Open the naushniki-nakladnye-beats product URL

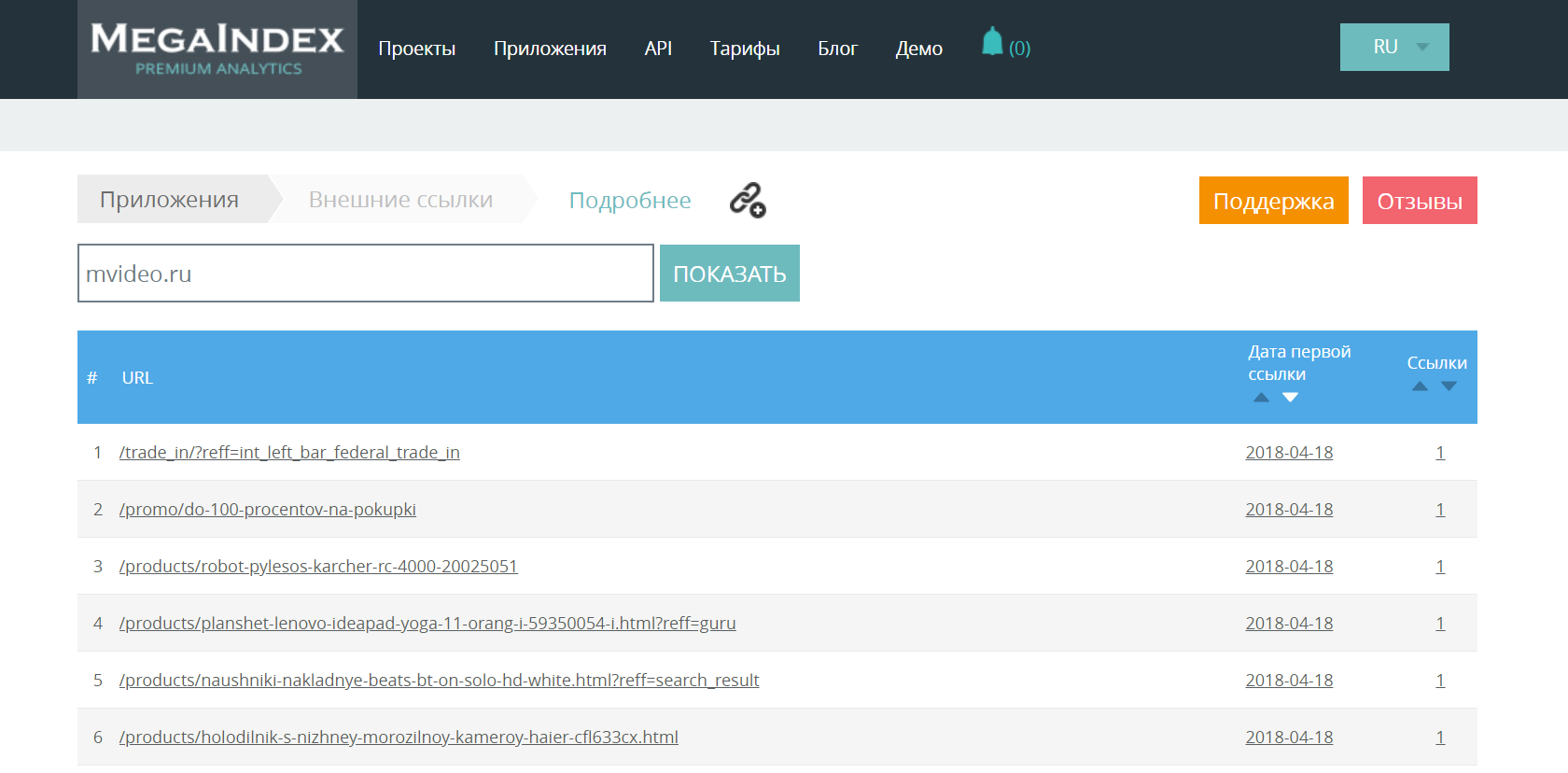tap(440, 681)
